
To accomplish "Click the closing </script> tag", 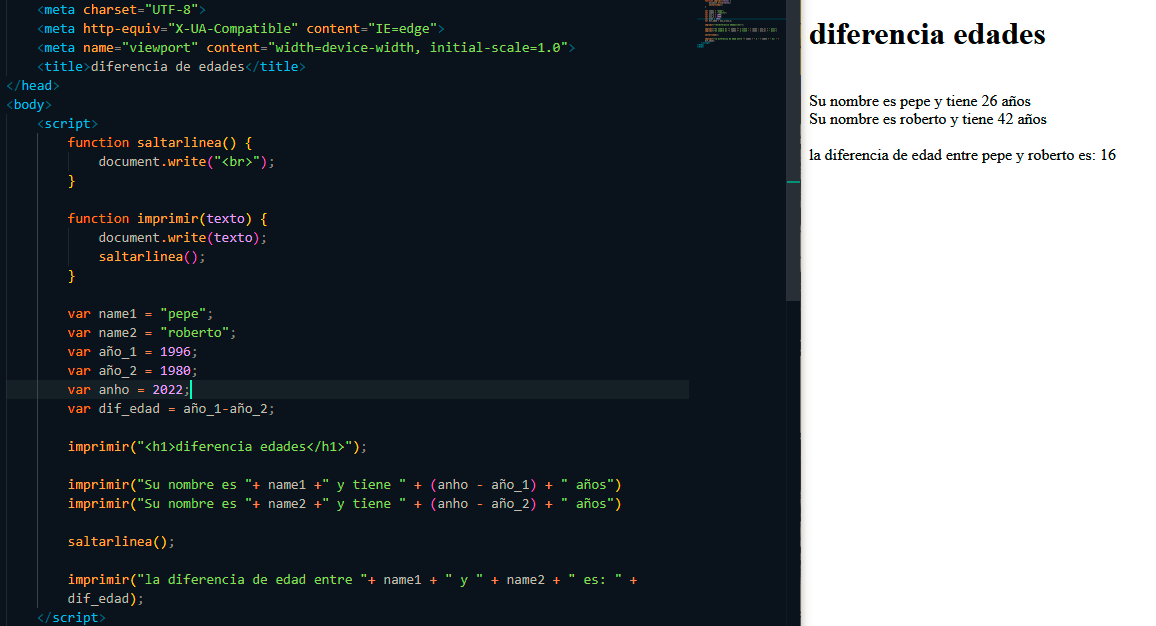I will pos(71,617).
